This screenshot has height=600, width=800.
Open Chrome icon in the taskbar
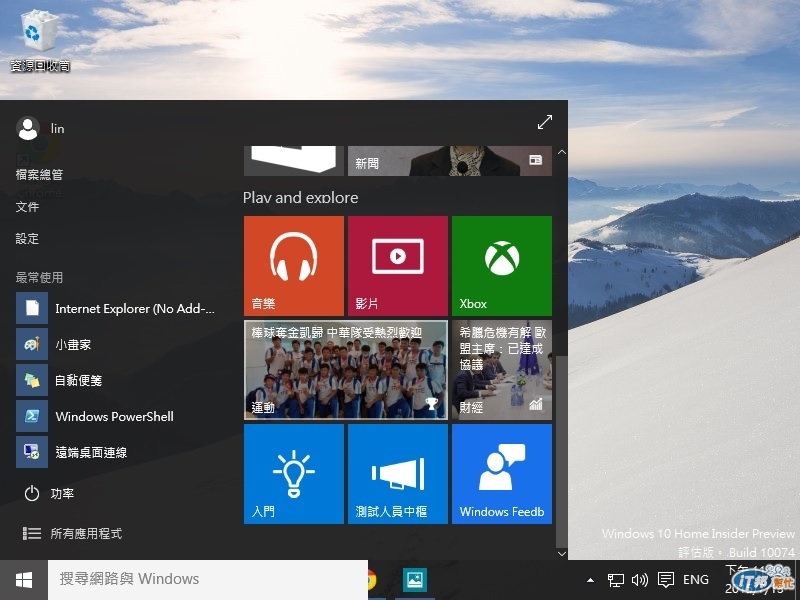tap(372, 580)
